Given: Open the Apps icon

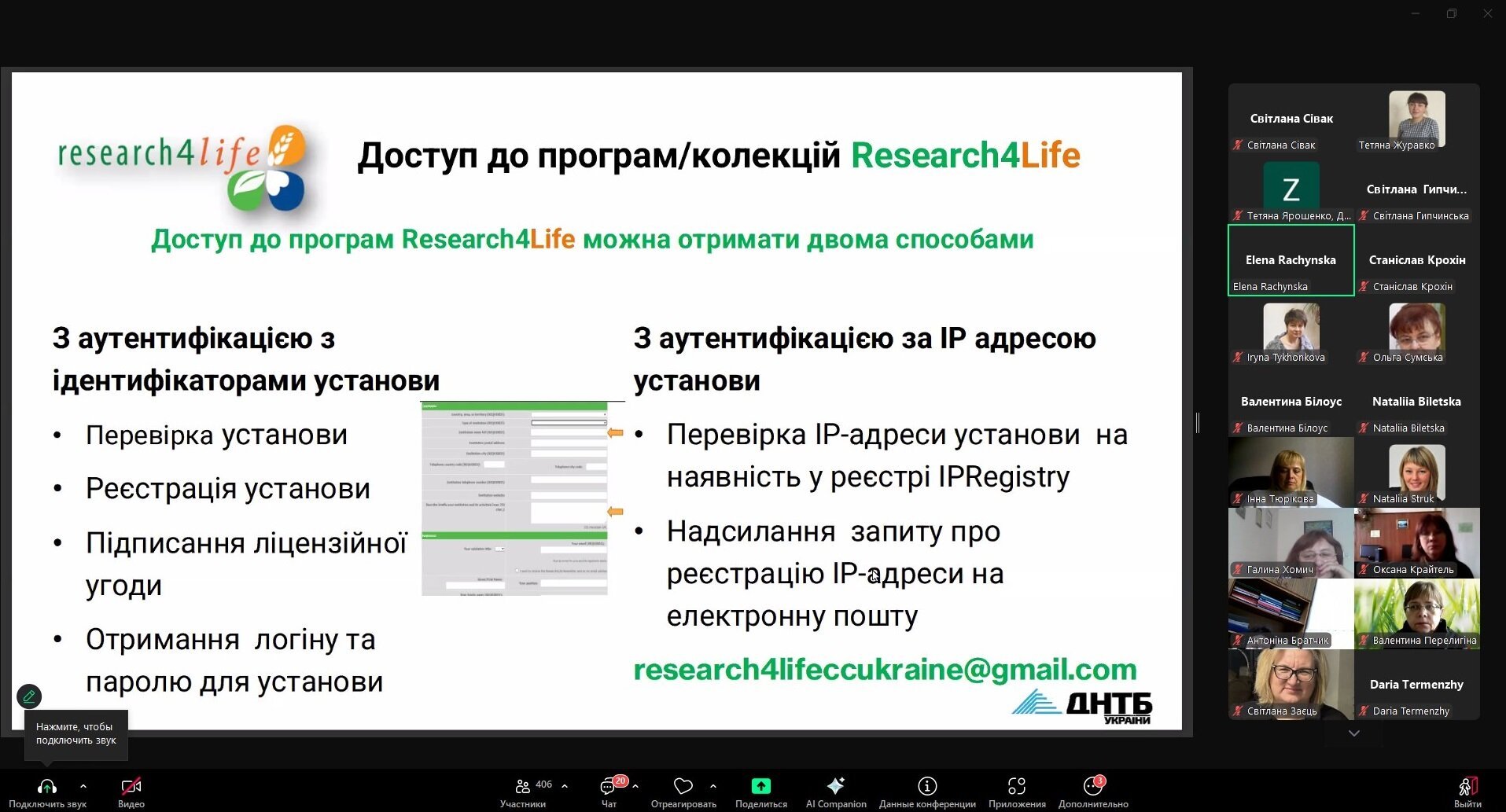Looking at the screenshot, I should pos(1017,786).
